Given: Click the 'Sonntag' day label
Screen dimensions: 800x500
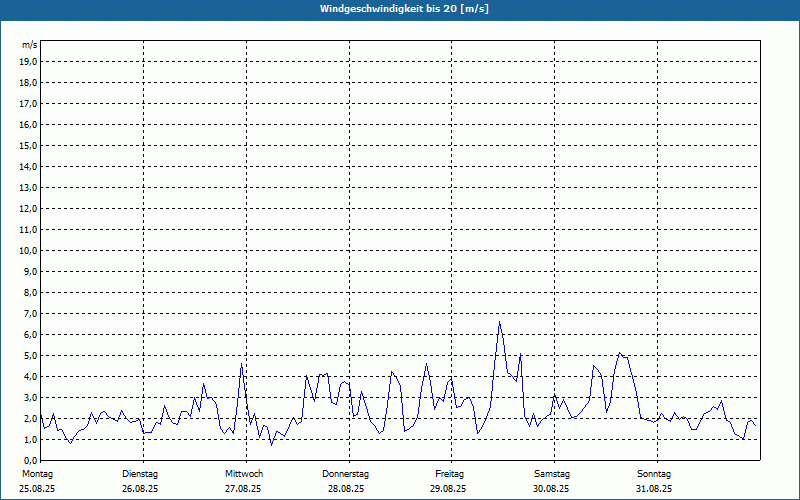Looking at the screenshot, I should 654,473.
